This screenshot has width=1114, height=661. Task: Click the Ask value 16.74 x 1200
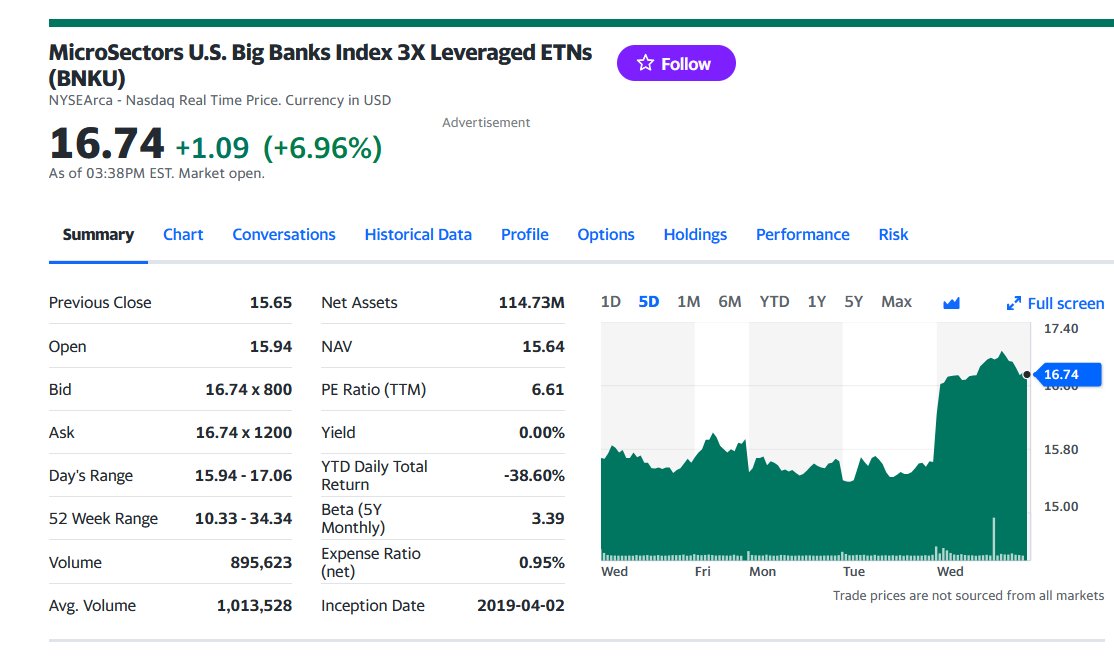(x=244, y=433)
